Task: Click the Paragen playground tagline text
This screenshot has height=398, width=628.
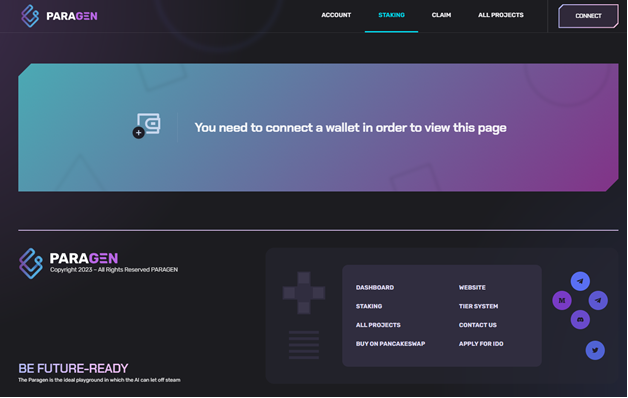Action: pos(99,380)
